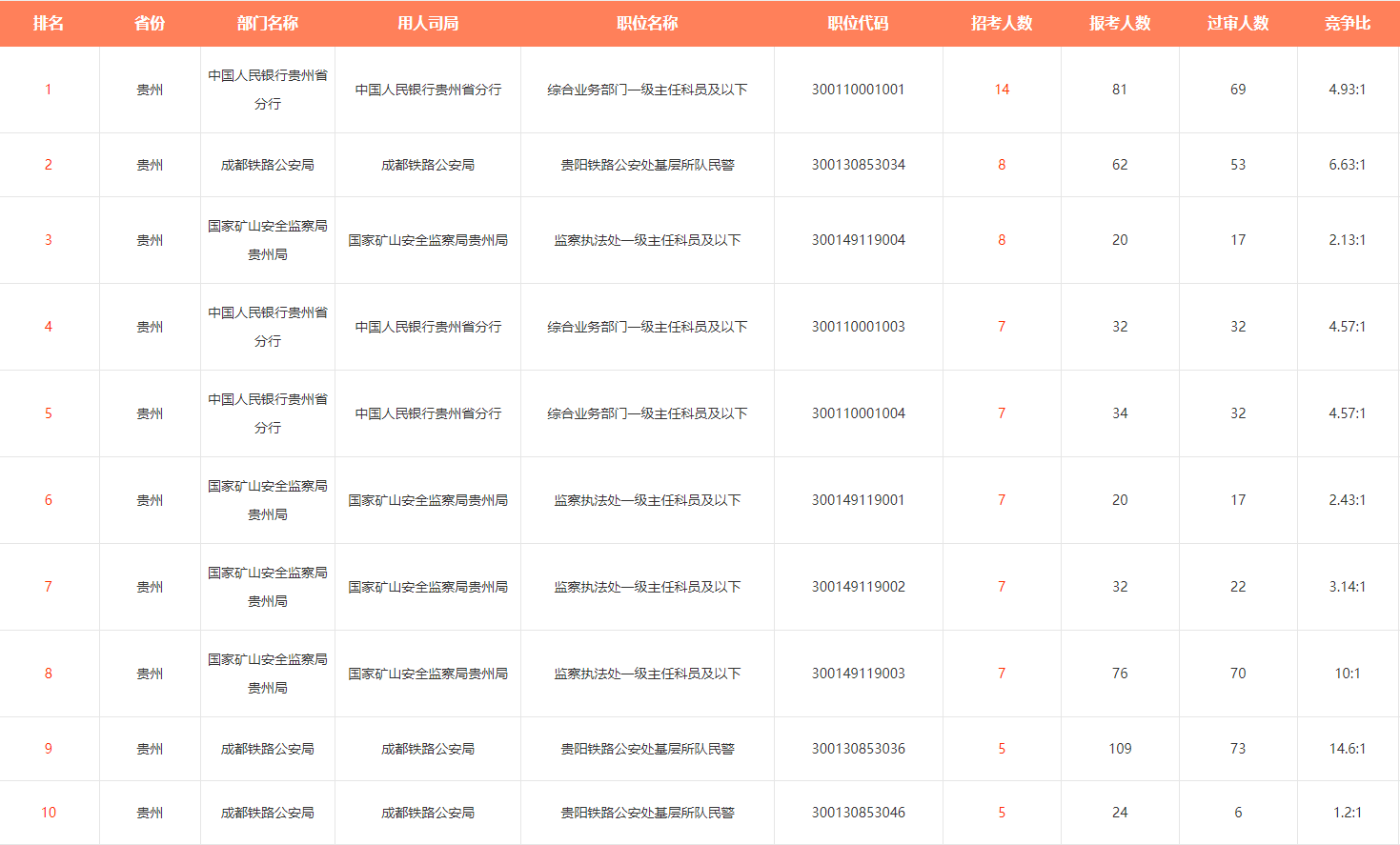Select position code 300110001001
The image size is (1400, 845).
click(x=859, y=90)
